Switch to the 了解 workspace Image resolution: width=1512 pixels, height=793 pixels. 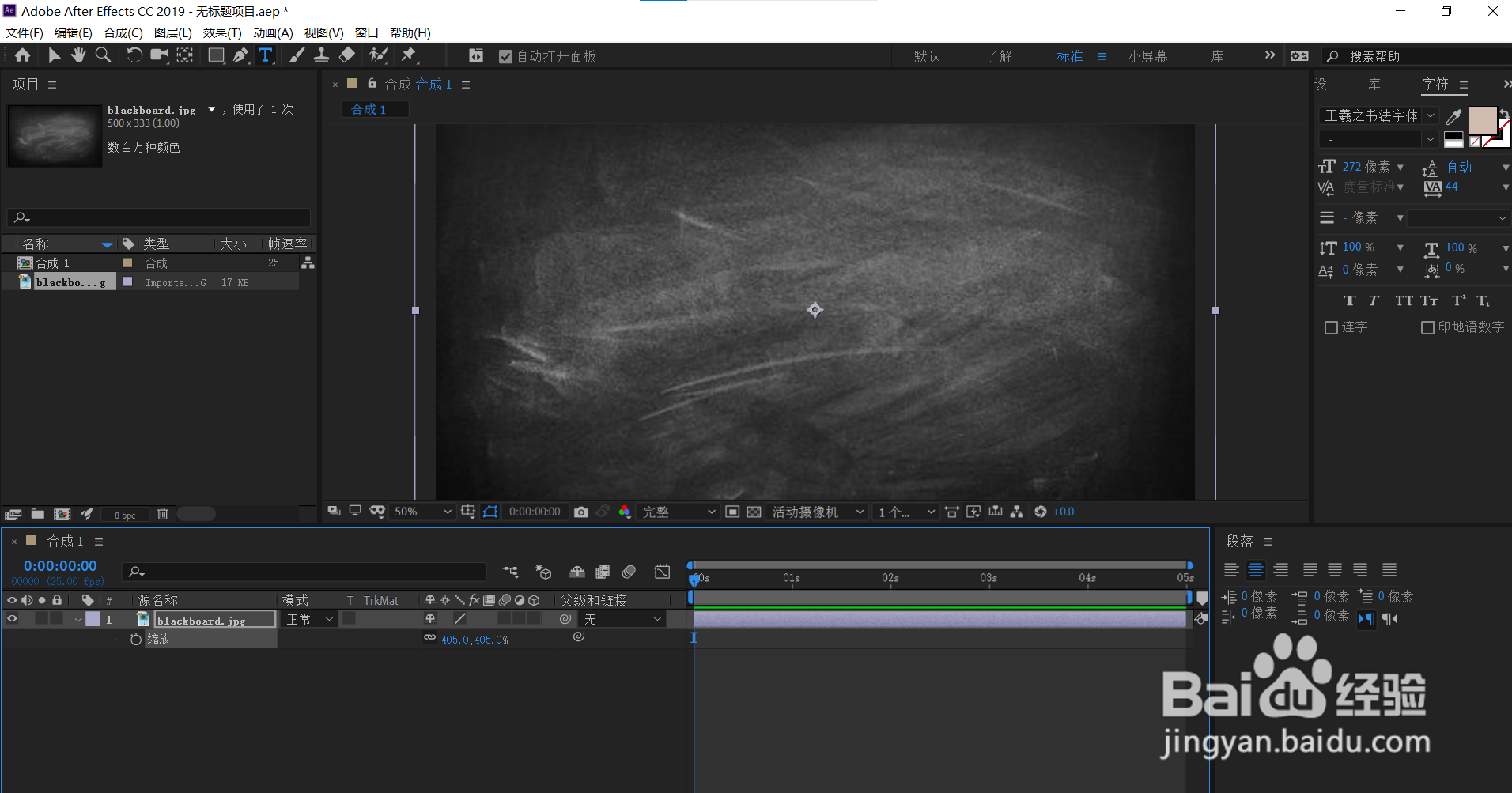(999, 56)
